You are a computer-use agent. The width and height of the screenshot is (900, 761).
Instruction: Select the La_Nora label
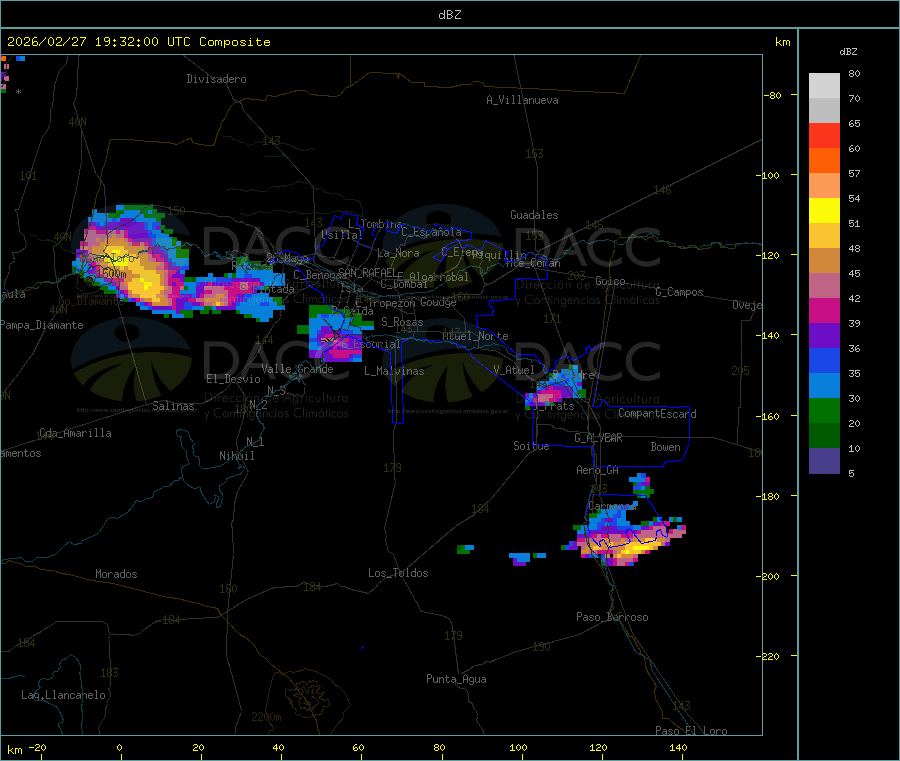[x=398, y=253]
